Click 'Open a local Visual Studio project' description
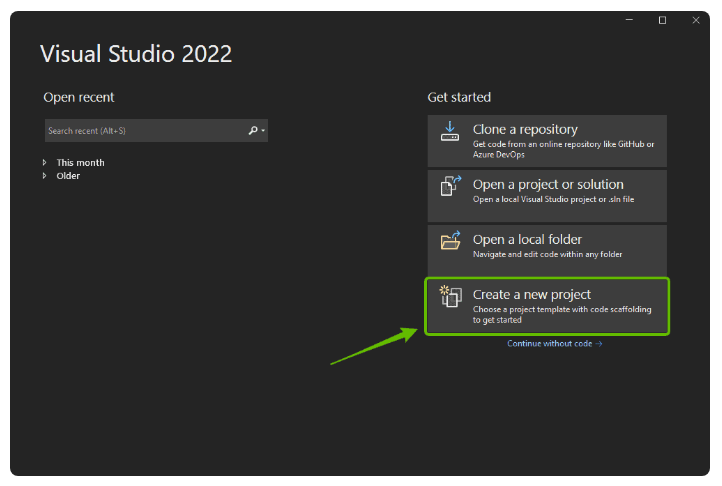The width and height of the screenshot is (722, 486). tap(553, 199)
